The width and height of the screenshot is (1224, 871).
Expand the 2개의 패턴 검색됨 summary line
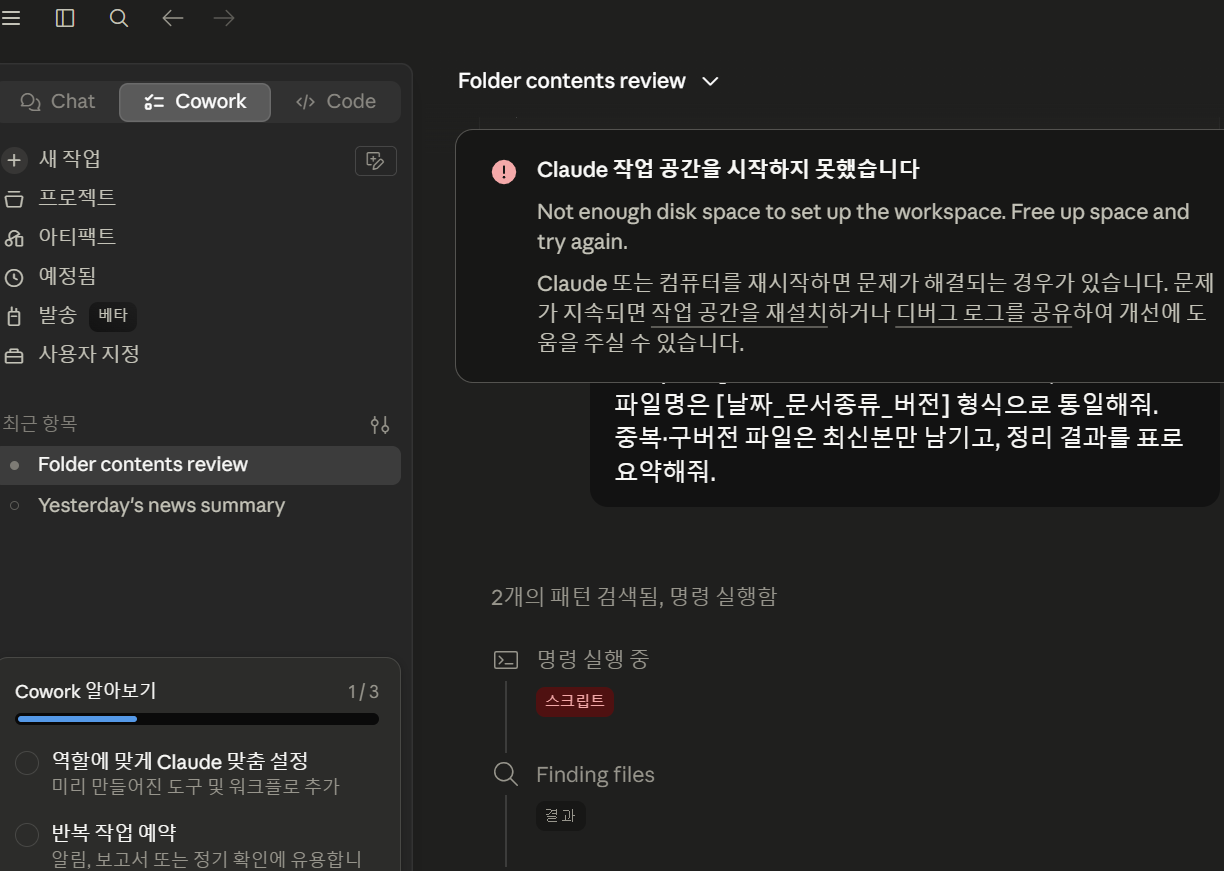point(634,597)
